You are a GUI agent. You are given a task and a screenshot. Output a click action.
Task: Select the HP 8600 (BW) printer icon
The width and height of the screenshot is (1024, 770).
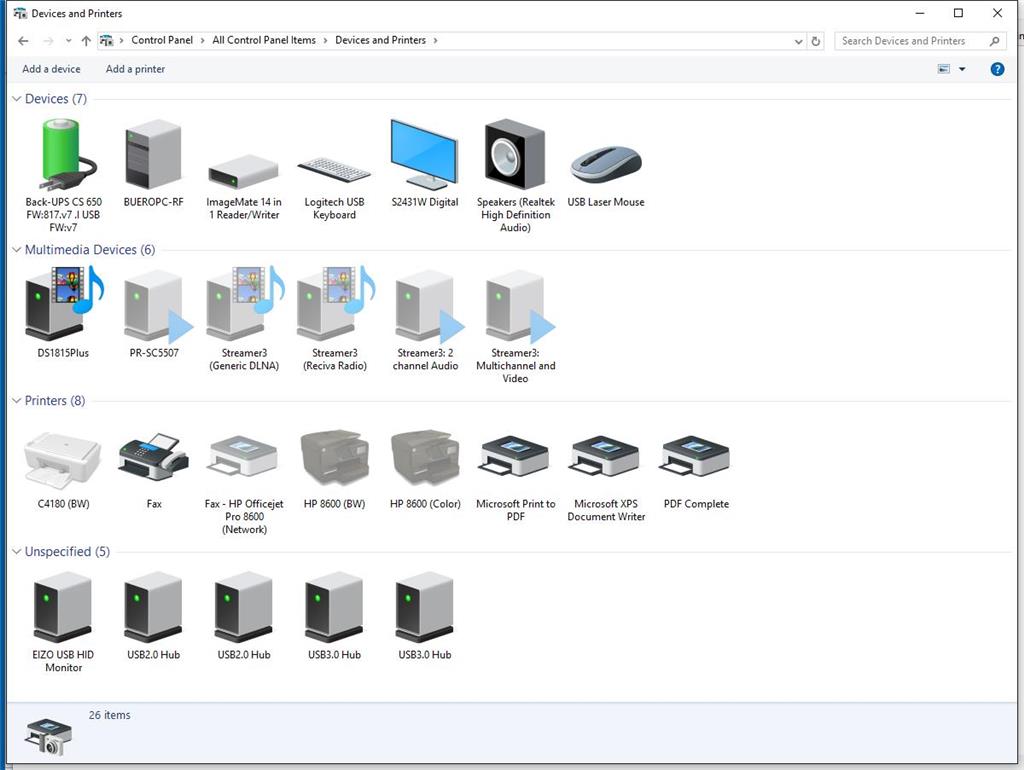coord(334,457)
